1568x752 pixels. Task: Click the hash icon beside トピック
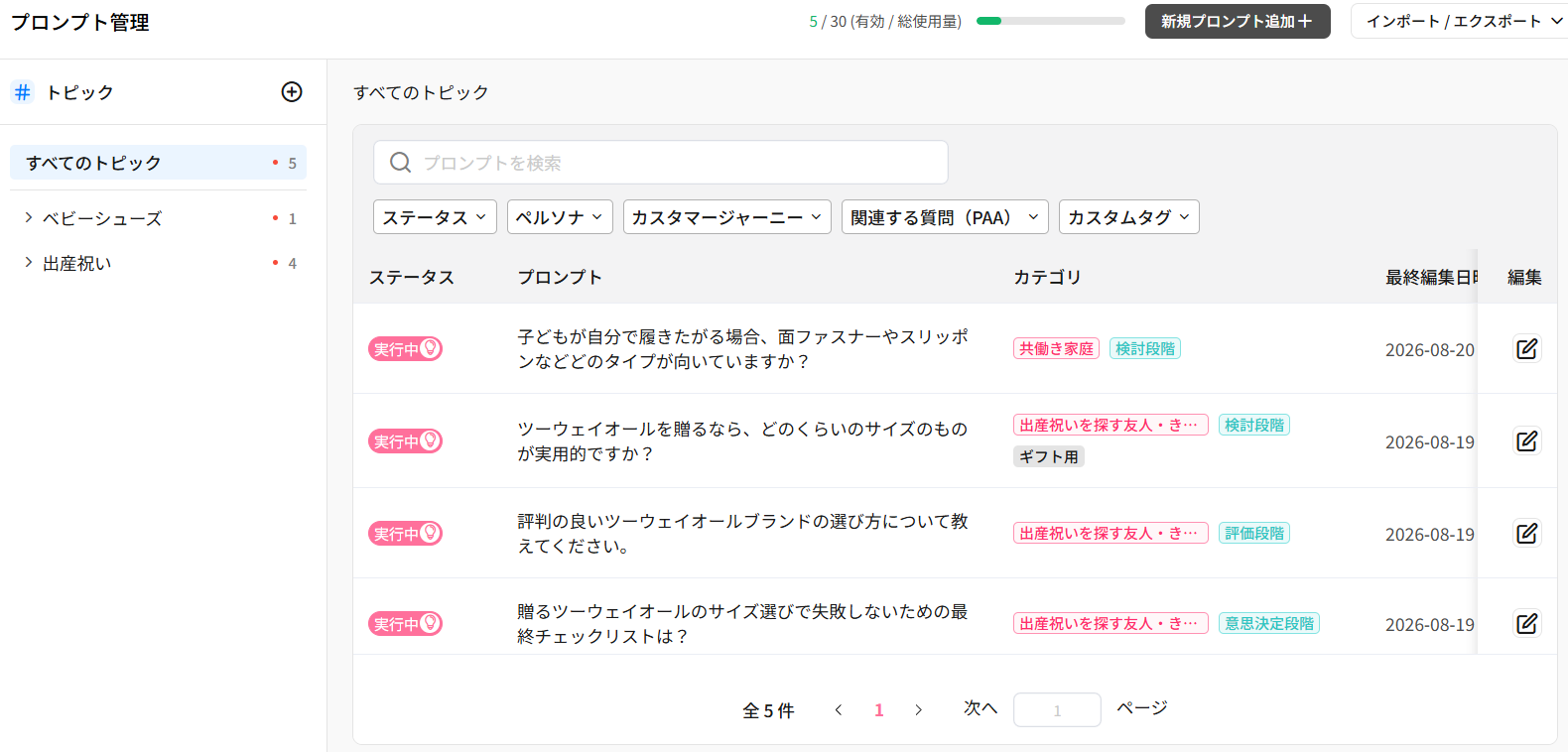tap(22, 92)
